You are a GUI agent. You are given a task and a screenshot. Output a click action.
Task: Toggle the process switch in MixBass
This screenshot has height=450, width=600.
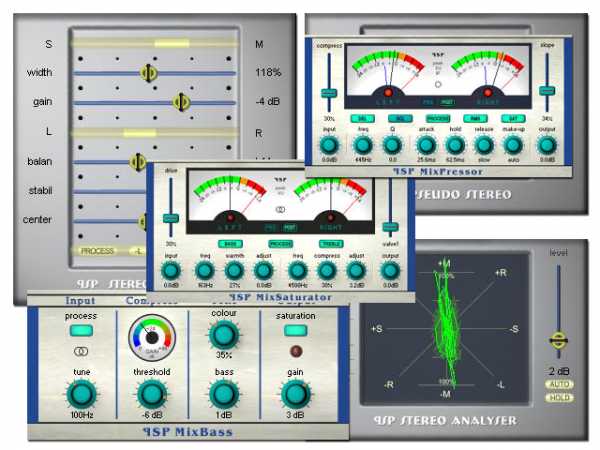tap(81, 331)
